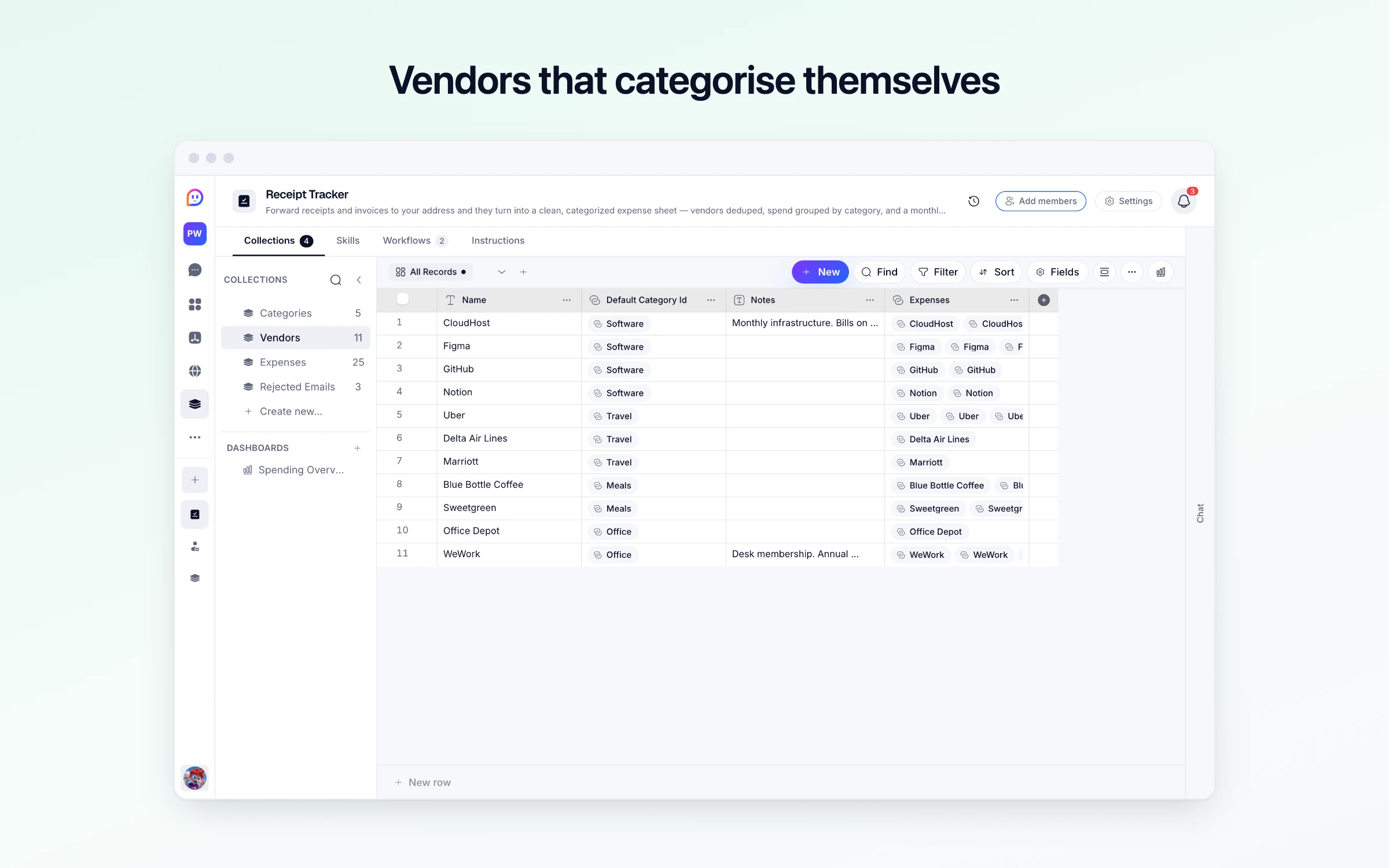Open the bottom layers sidebar icon

point(195,578)
